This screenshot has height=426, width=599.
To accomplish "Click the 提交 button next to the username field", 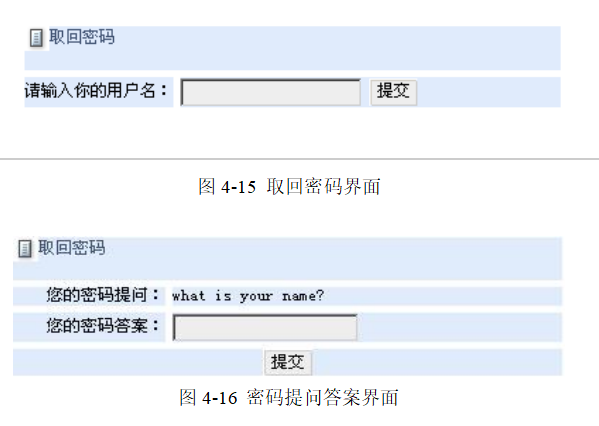I will 393,92.
